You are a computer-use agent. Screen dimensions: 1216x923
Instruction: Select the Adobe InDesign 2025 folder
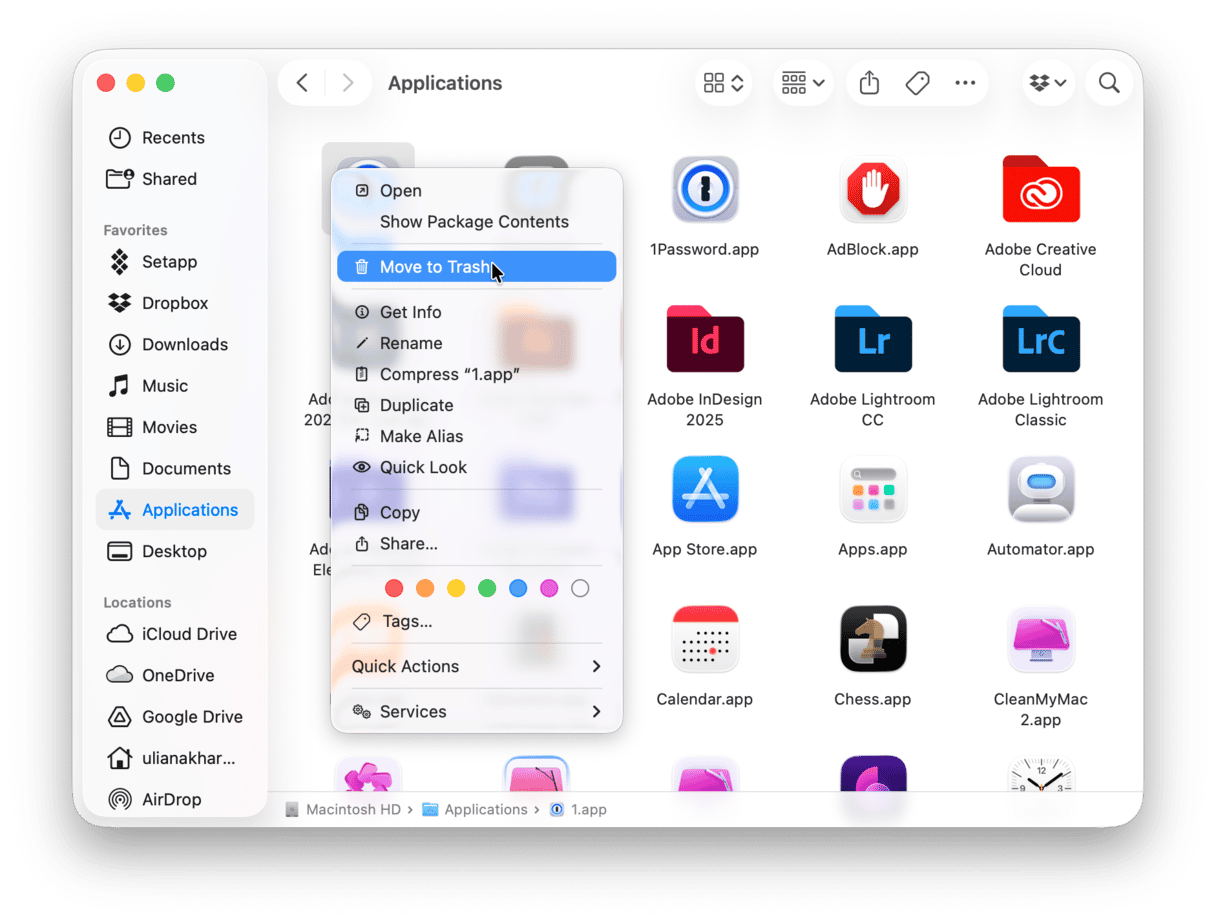pyautogui.click(x=705, y=339)
